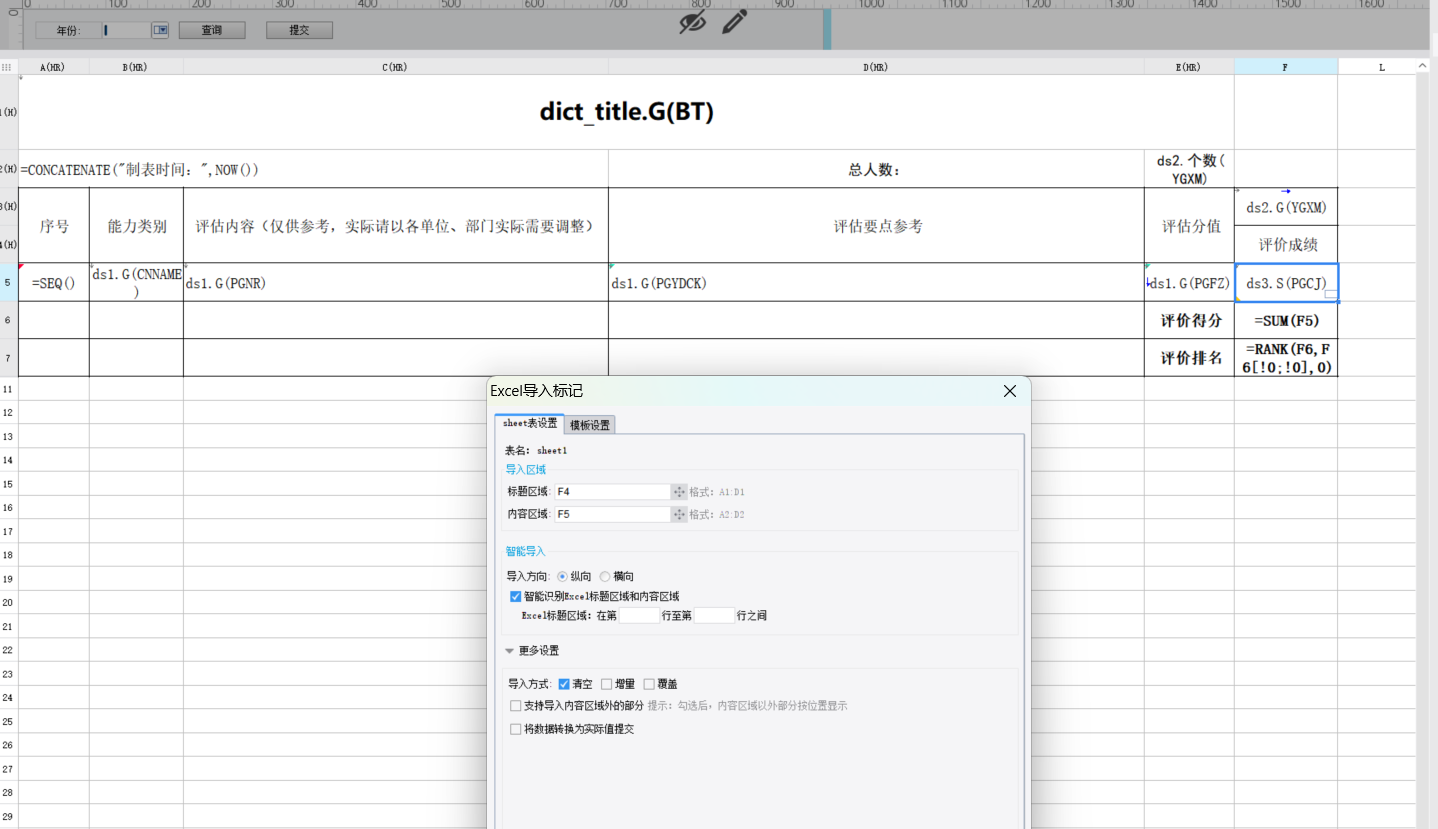This screenshot has height=829, width=1438.
Task: Click the 标题区域 input field
Action: [611, 492]
